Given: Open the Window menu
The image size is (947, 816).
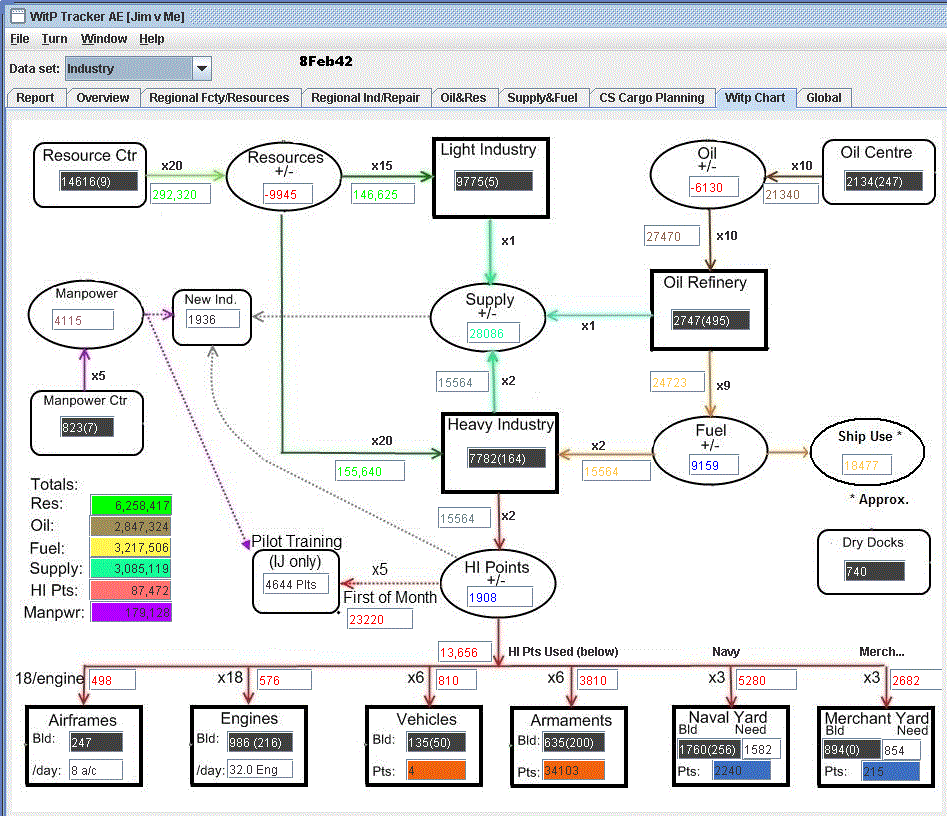Looking at the screenshot, I should (x=104, y=39).
